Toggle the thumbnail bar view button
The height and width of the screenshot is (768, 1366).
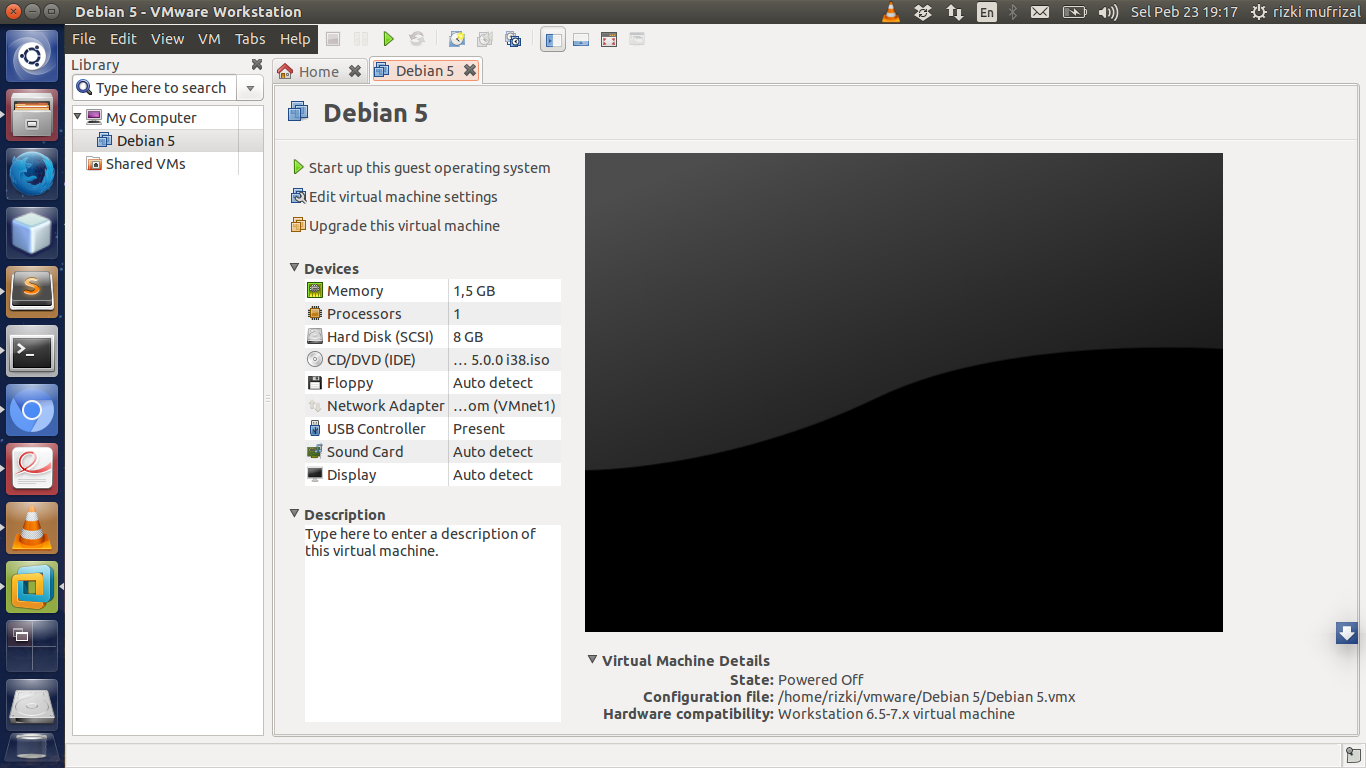click(581, 39)
